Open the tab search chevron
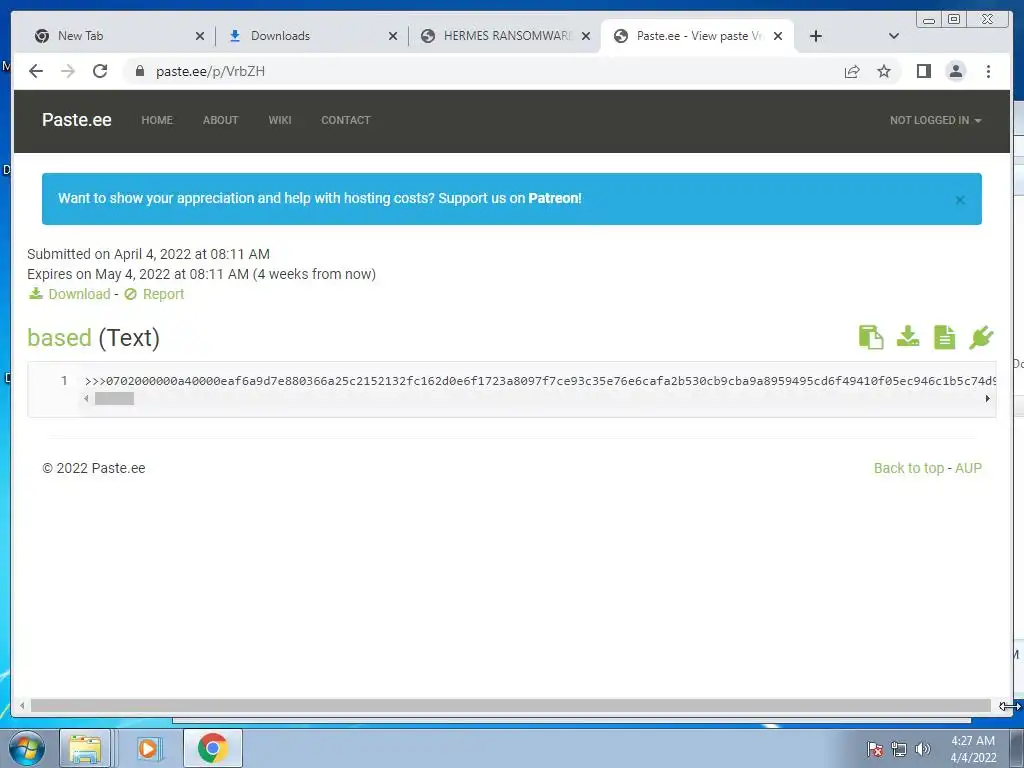The height and width of the screenshot is (768, 1024). click(894, 36)
